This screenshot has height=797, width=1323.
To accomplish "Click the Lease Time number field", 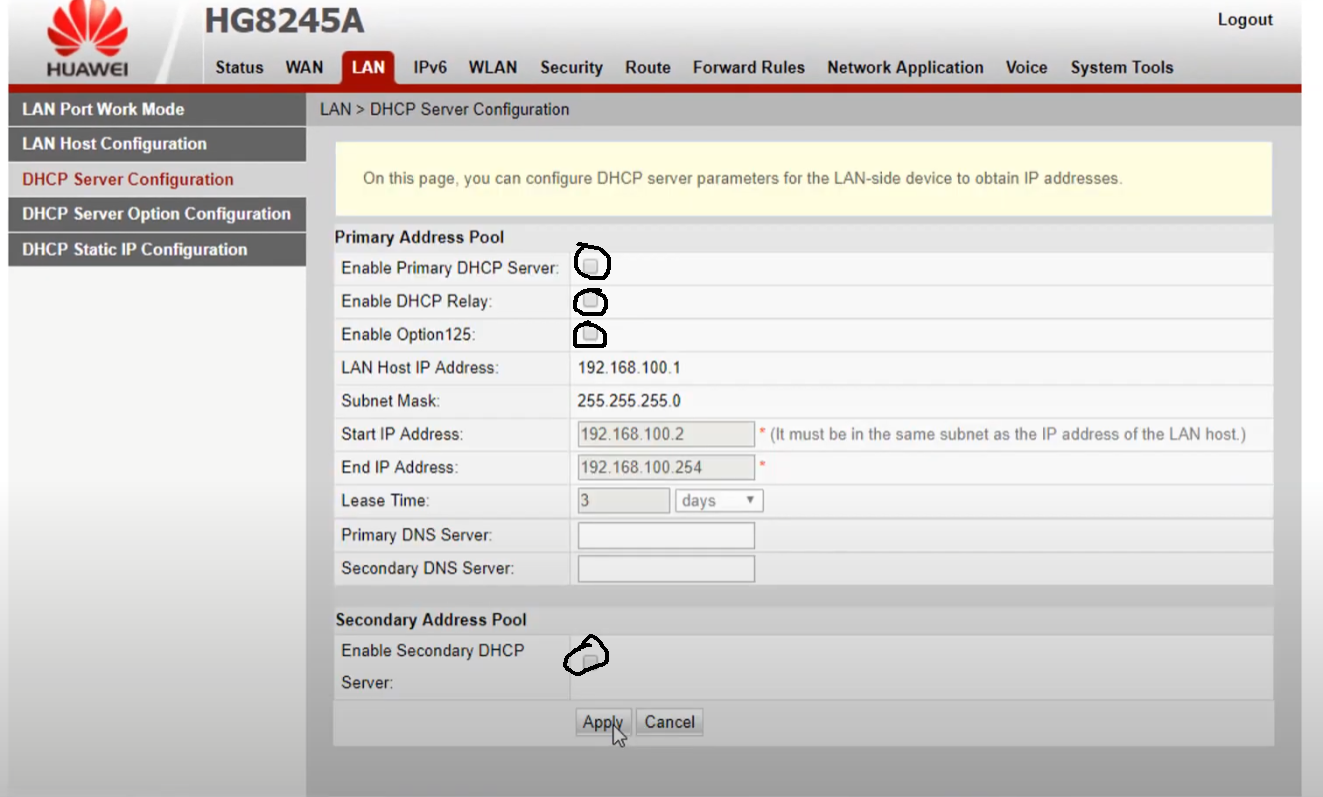I will pos(623,500).
